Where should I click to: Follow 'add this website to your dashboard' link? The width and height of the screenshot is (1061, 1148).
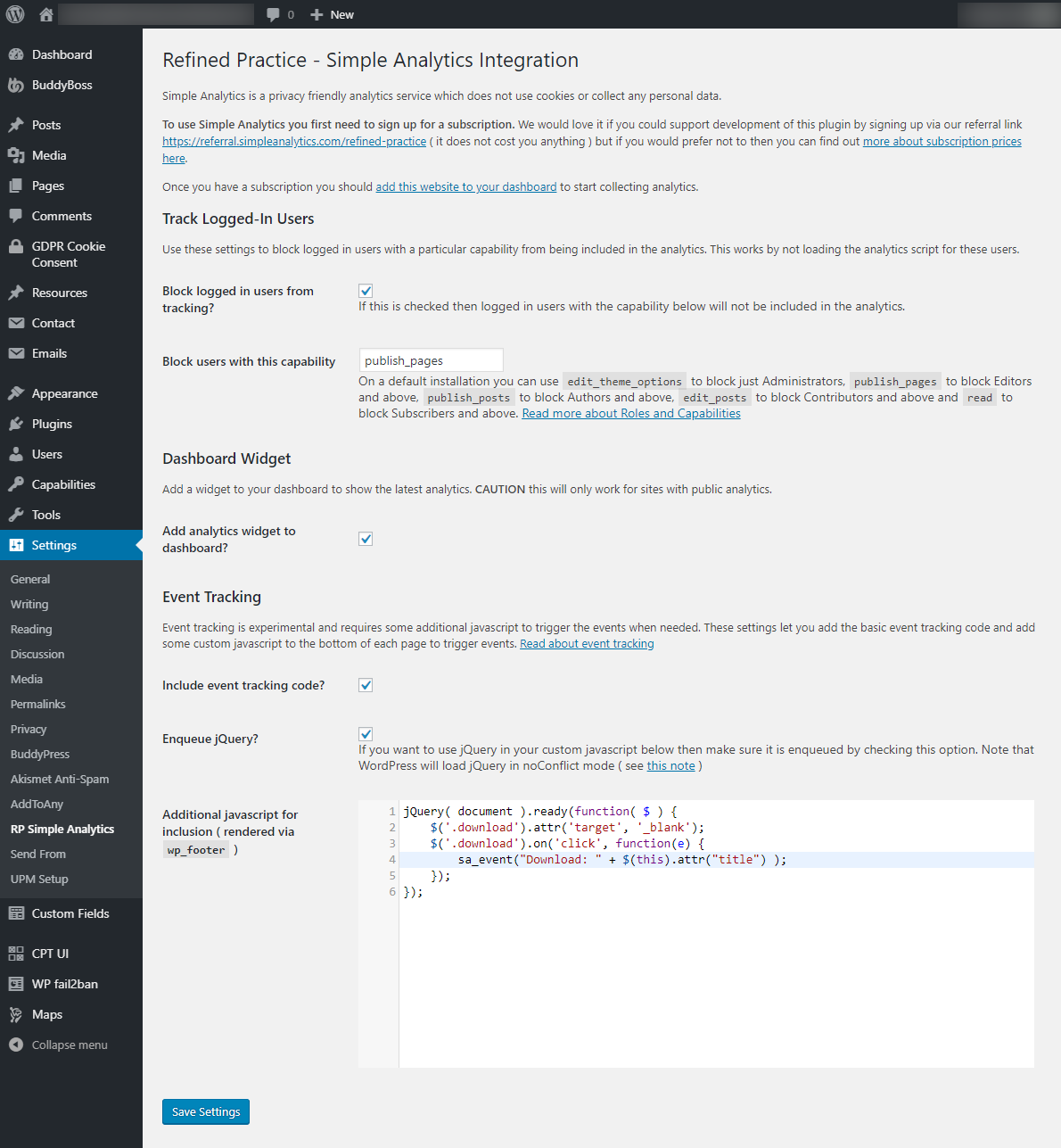pyautogui.click(x=466, y=186)
